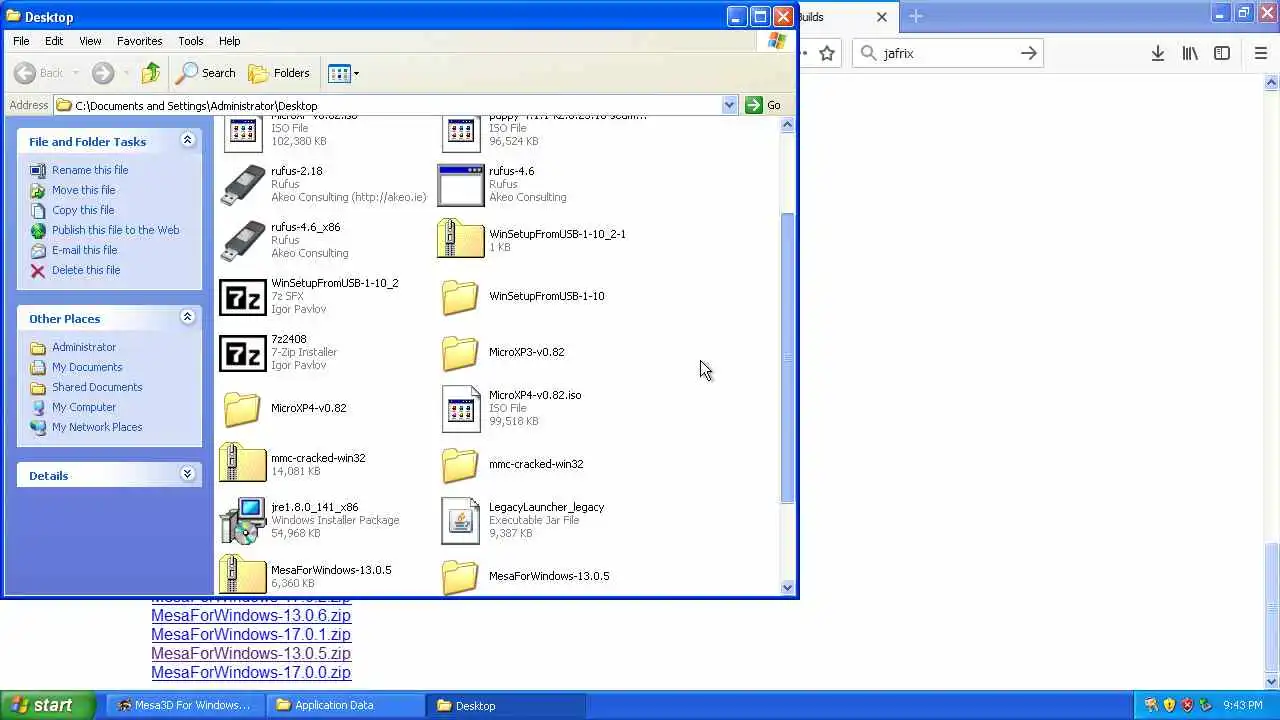Screen dimensions: 1280x720
Task: Click the browser search go arrow
Action: 1029,53
